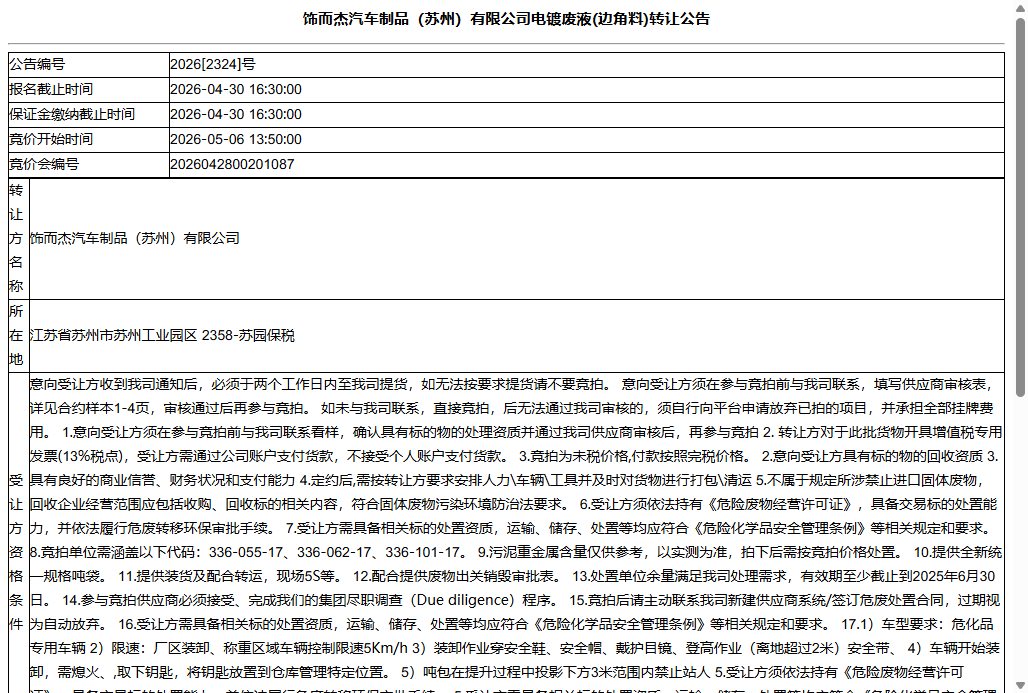Select the number 2026042800201087
The width and height of the screenshot is (1028, 693).
tap(232, 164)
